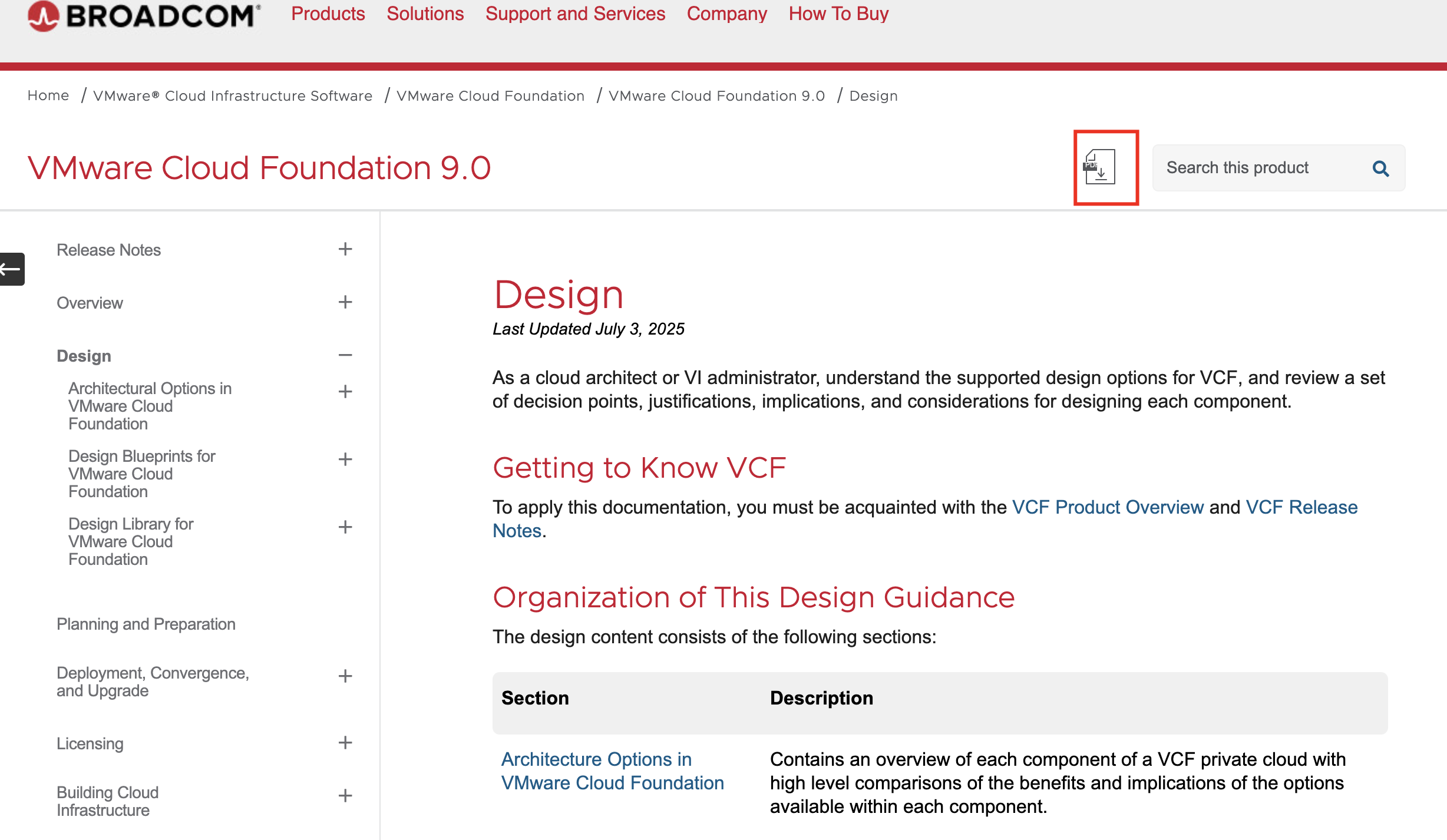
Task: Open Support and Services menu
Action: coord(575,14)
